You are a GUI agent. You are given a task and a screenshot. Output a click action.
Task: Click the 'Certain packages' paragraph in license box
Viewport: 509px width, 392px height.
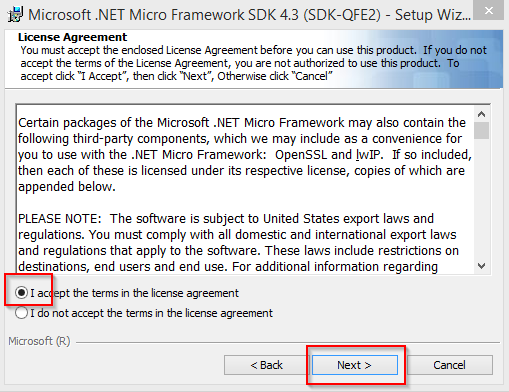point(245,155)
